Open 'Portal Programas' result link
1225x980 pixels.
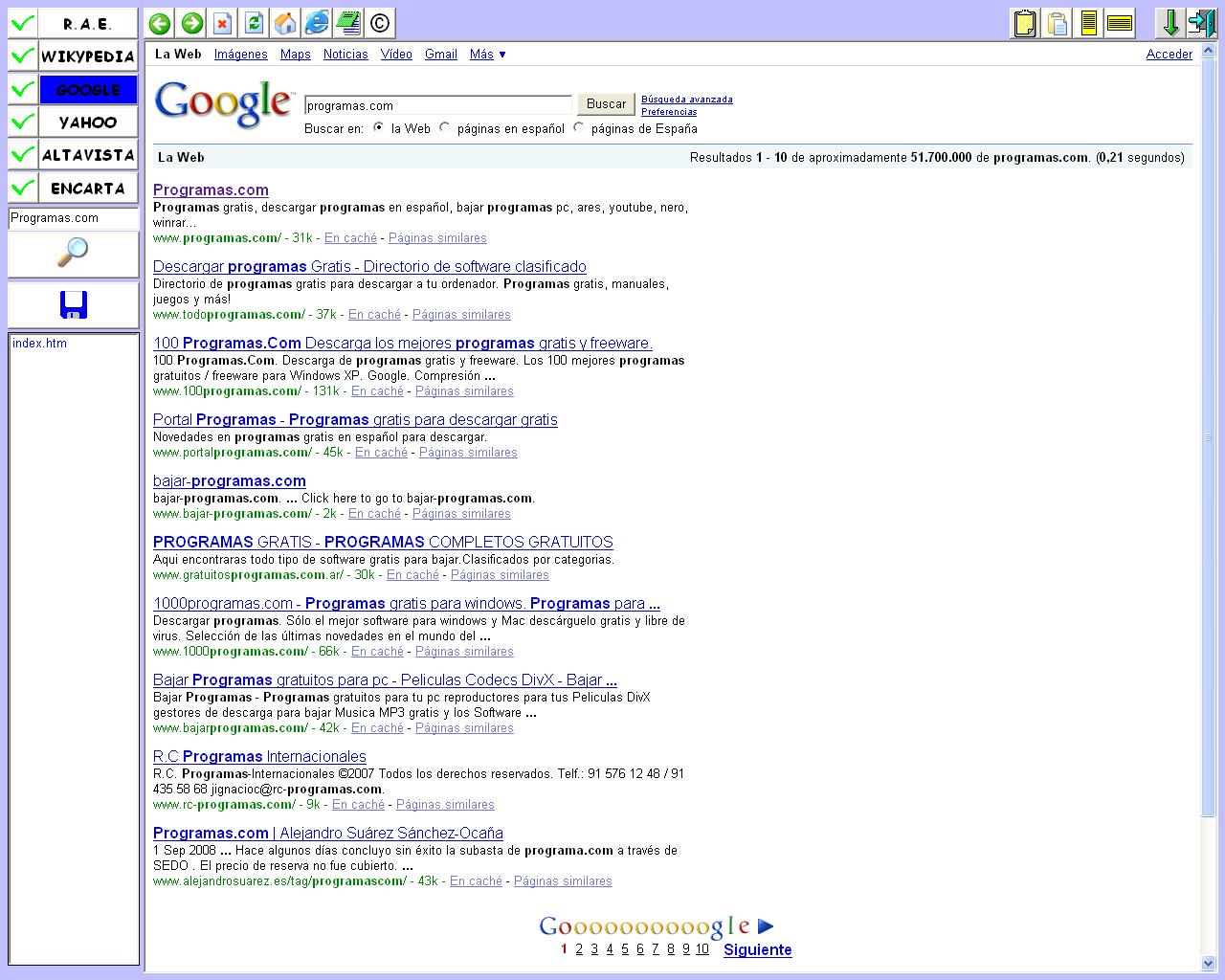click(355, 419)
